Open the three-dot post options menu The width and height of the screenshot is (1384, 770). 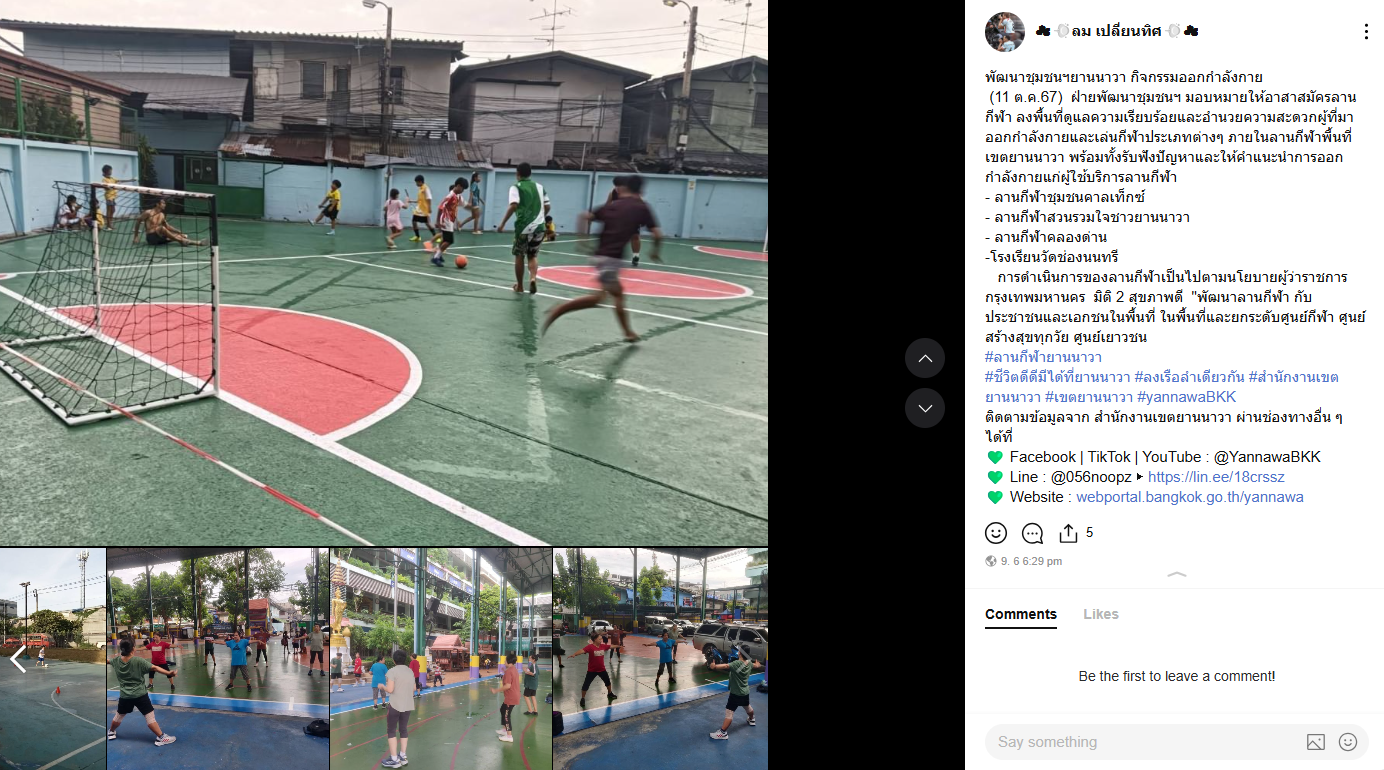(1366, 32)
